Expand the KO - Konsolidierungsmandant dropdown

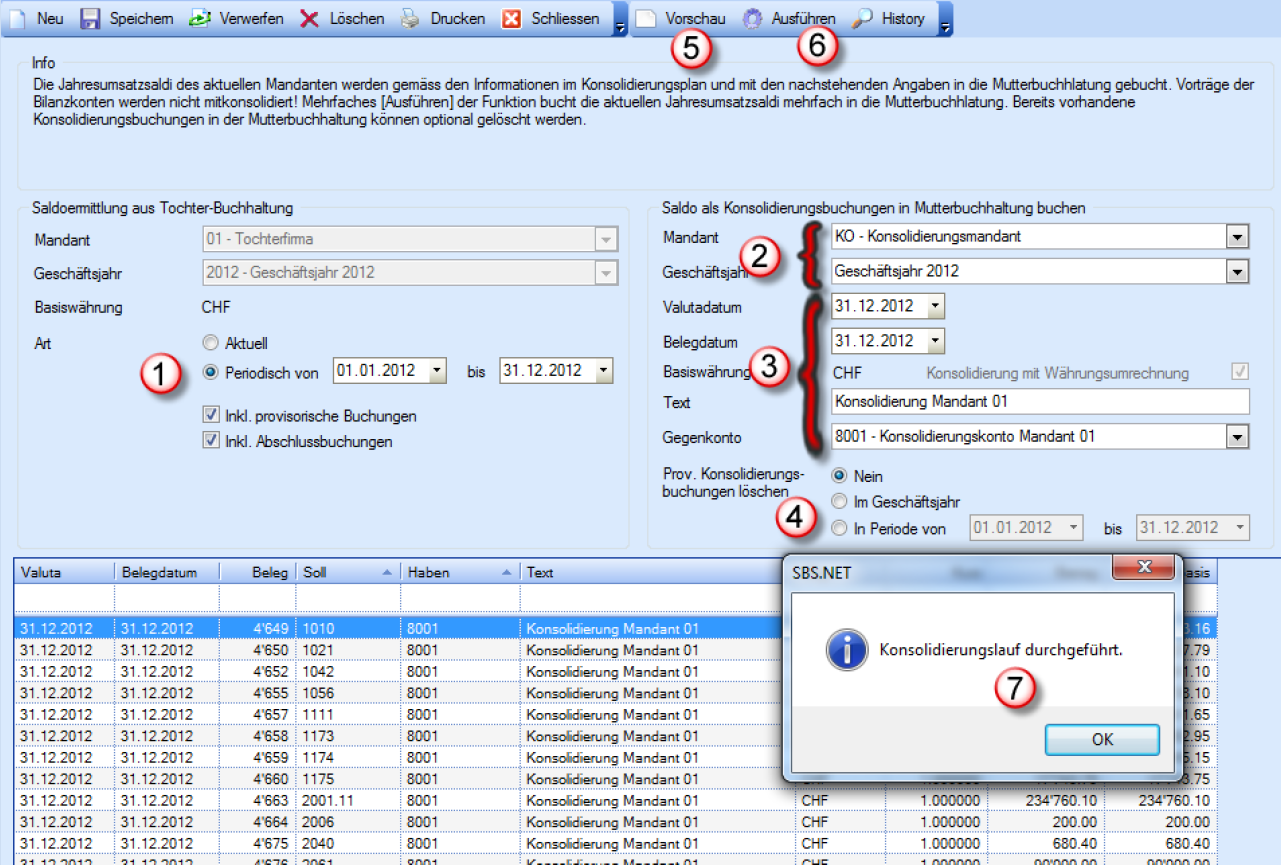(x=1238, y=237)
